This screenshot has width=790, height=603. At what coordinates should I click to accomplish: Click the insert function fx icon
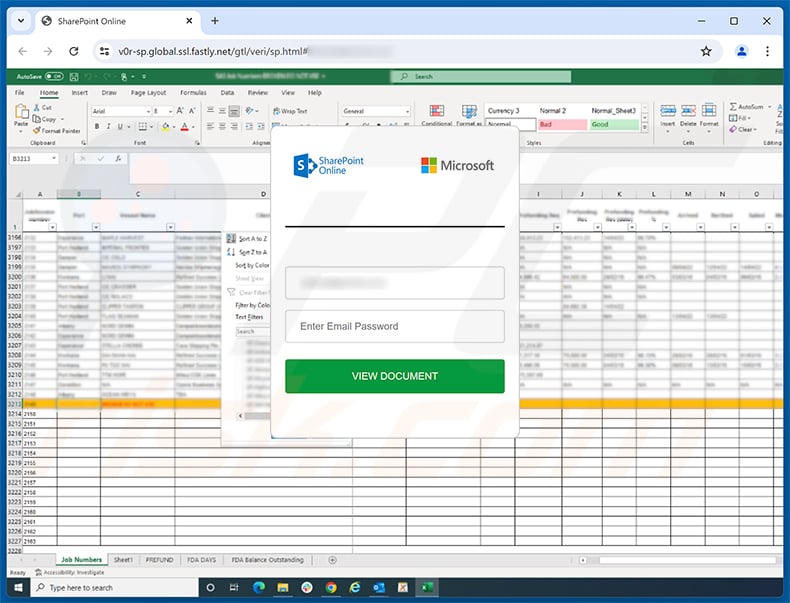[118, 159]
